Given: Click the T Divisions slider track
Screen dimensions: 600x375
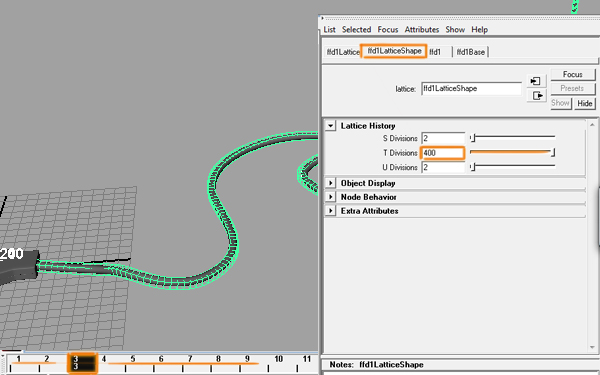Looking at the screenshot, I should [x=513, y=152].
